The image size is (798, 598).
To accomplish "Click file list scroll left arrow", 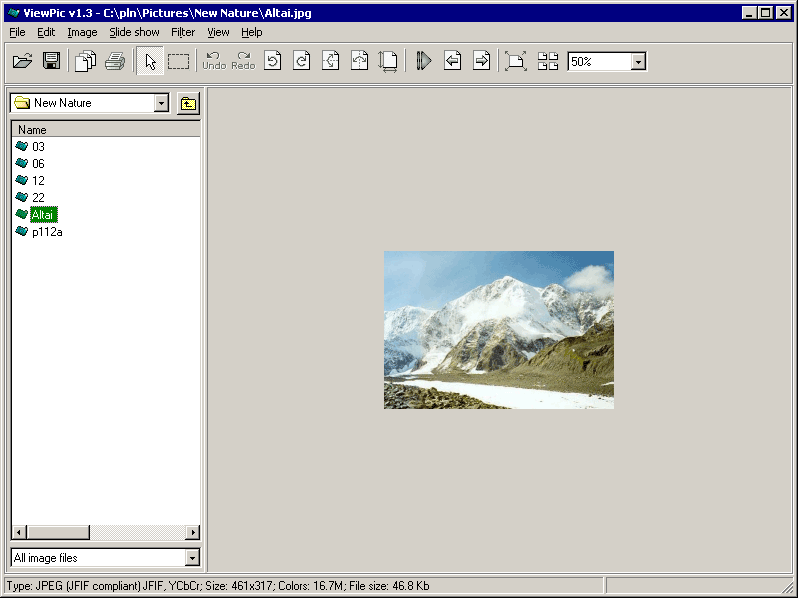I will coord(19,532).
